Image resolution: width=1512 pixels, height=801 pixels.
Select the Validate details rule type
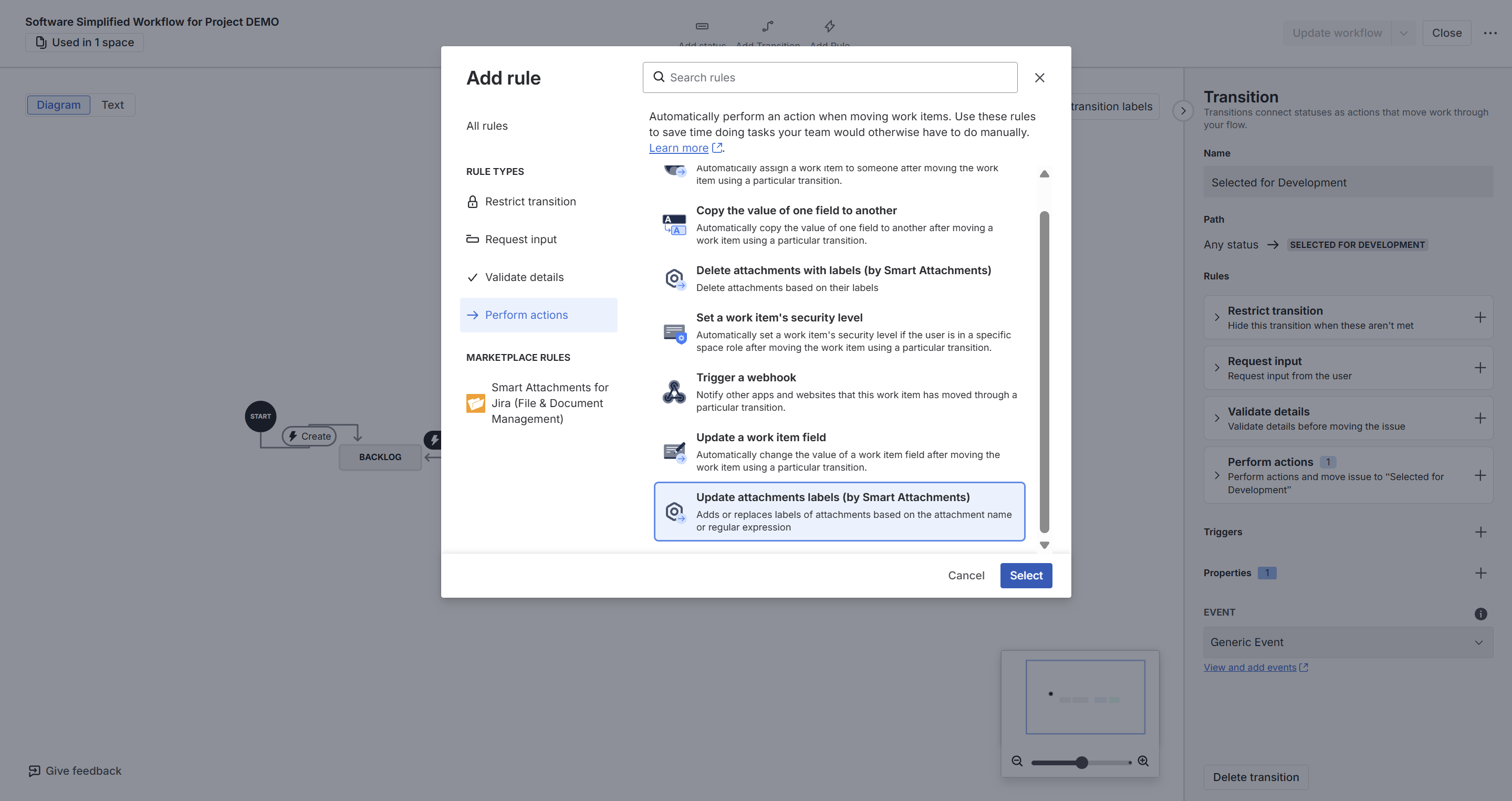(524, 277)
